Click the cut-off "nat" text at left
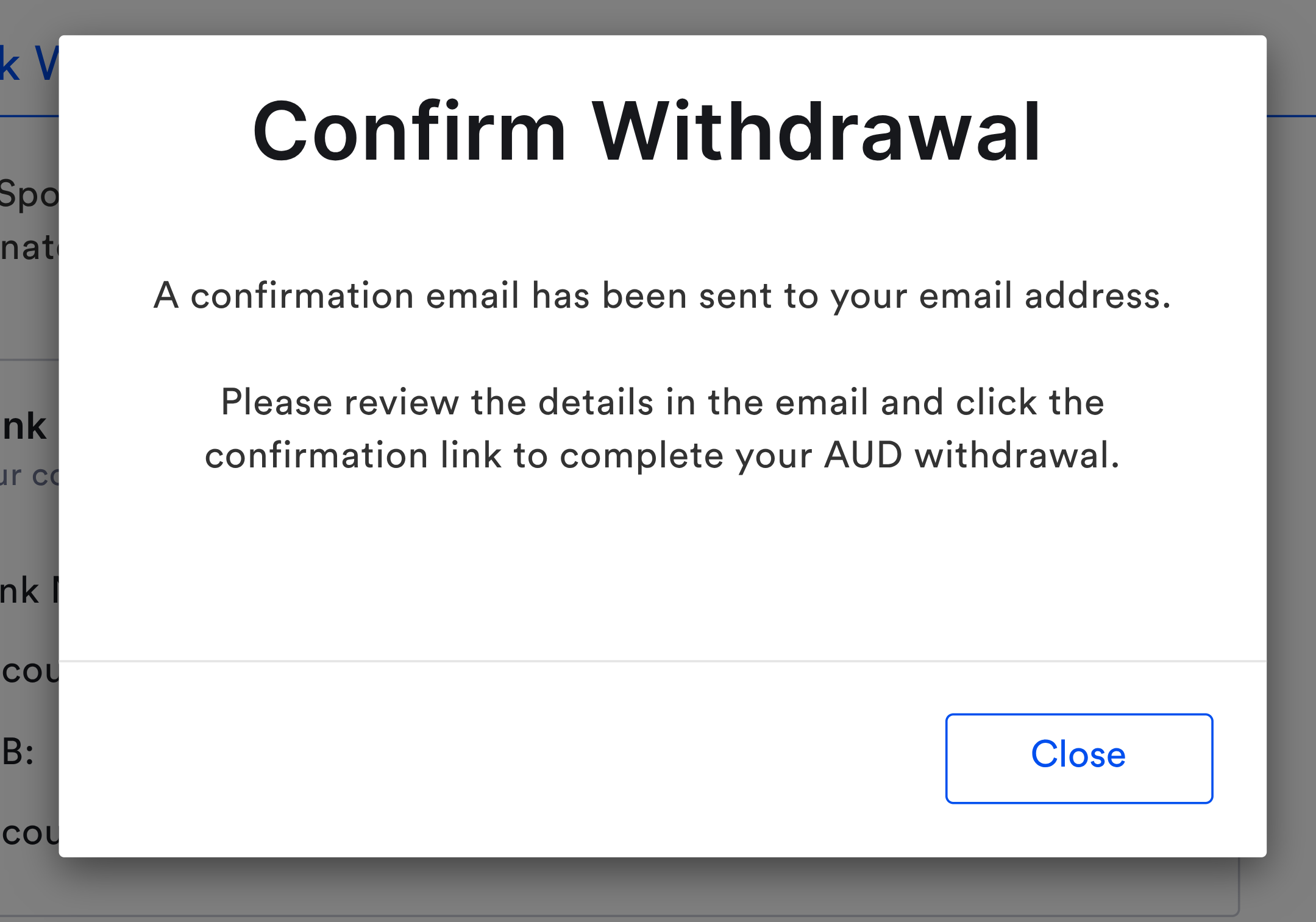1316x922 pixels. [28, 249]
